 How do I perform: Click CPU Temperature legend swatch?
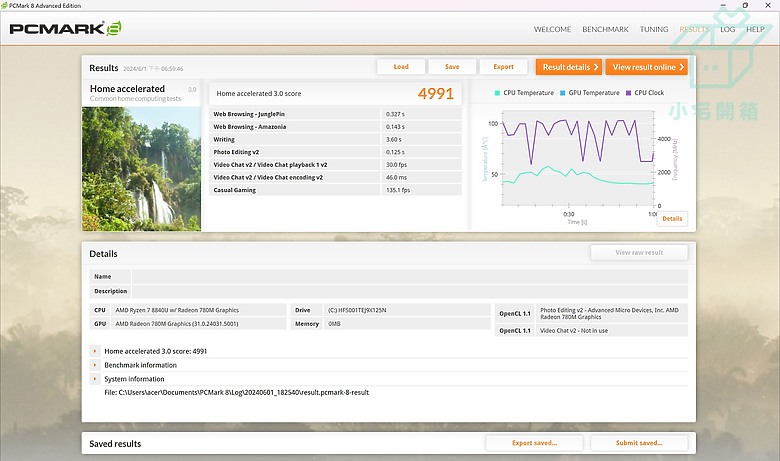point(497,93)
